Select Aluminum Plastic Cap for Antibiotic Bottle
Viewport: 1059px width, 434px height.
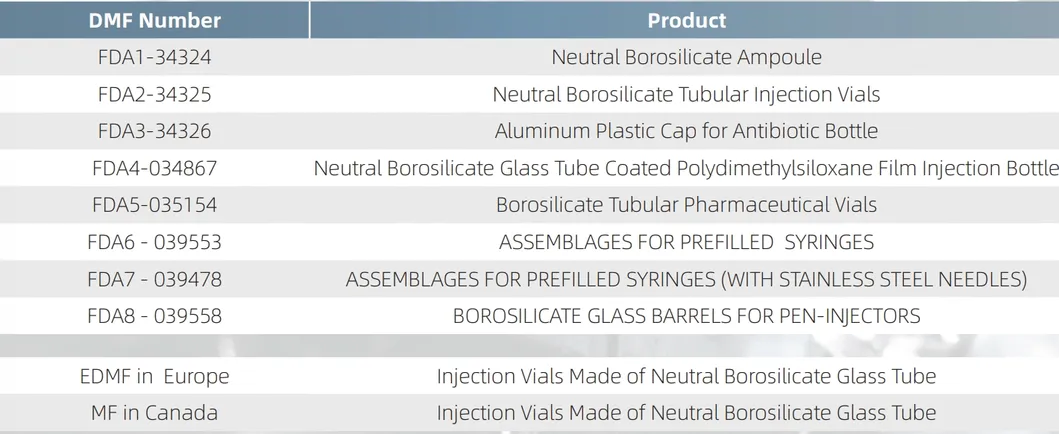pyautogui.click(x=686, y=131)
